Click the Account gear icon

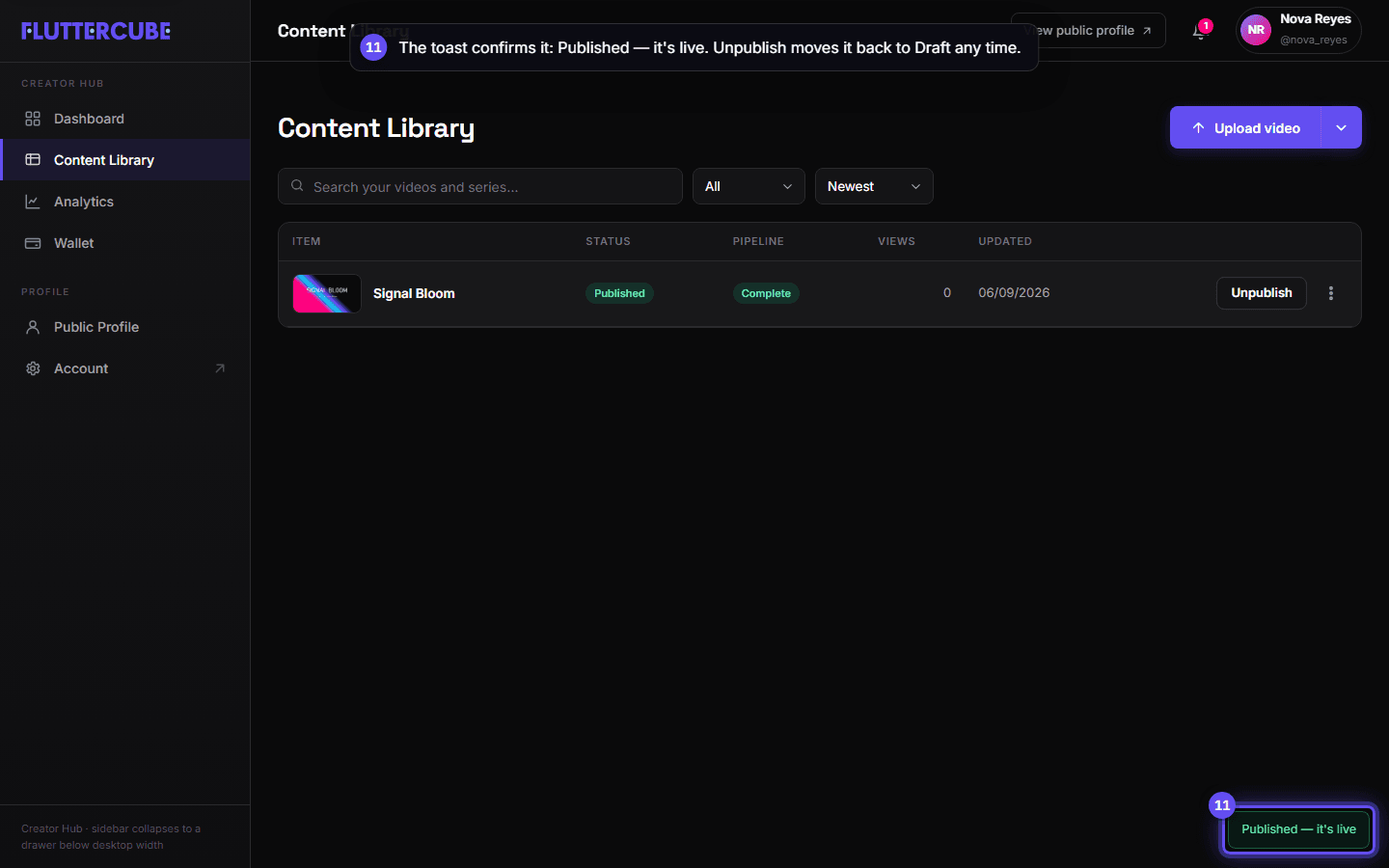33,368
